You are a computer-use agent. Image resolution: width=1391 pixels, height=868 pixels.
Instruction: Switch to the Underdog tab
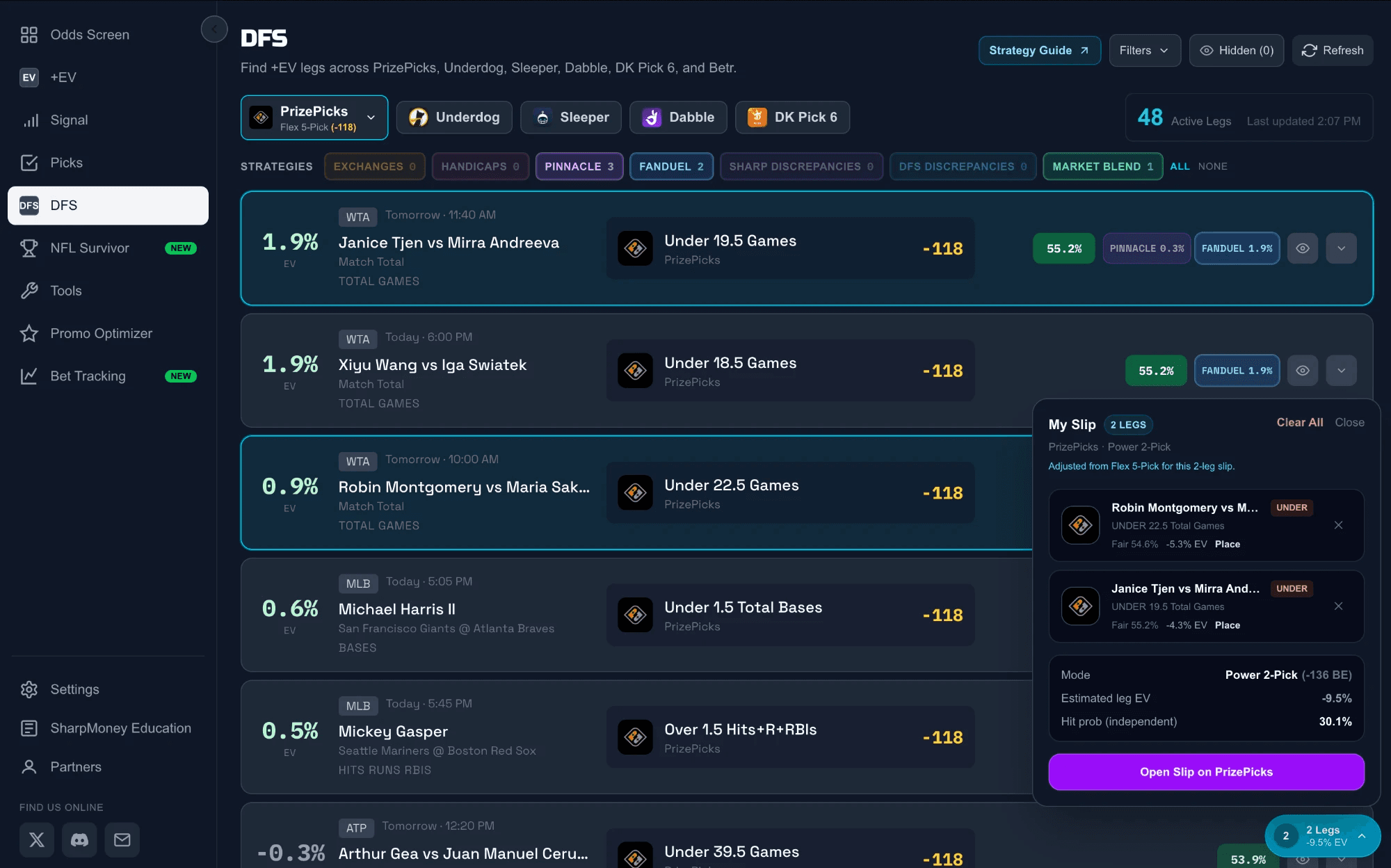click(454, 118)
